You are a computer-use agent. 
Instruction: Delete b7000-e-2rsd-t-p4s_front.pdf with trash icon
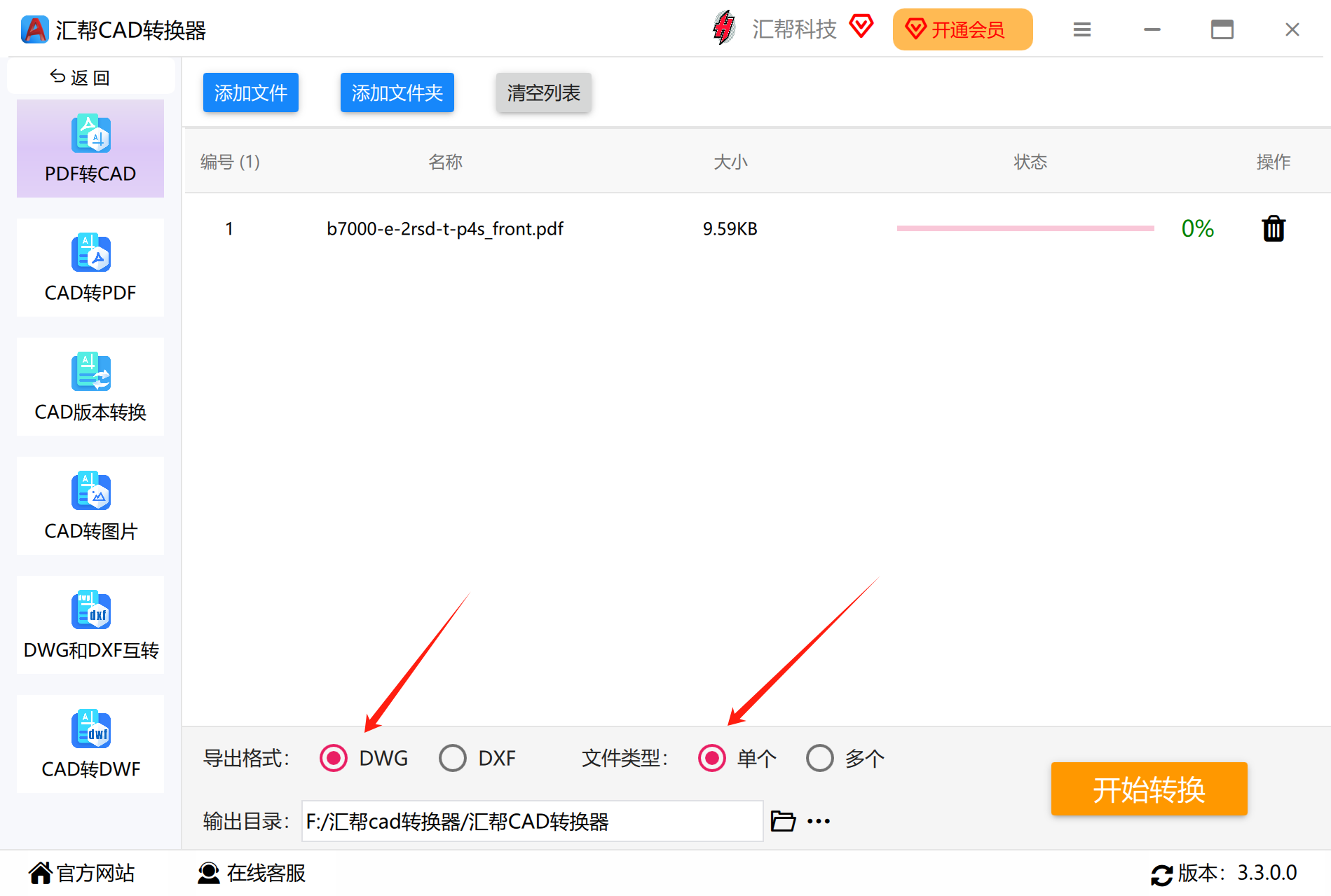coord(1274,228)
